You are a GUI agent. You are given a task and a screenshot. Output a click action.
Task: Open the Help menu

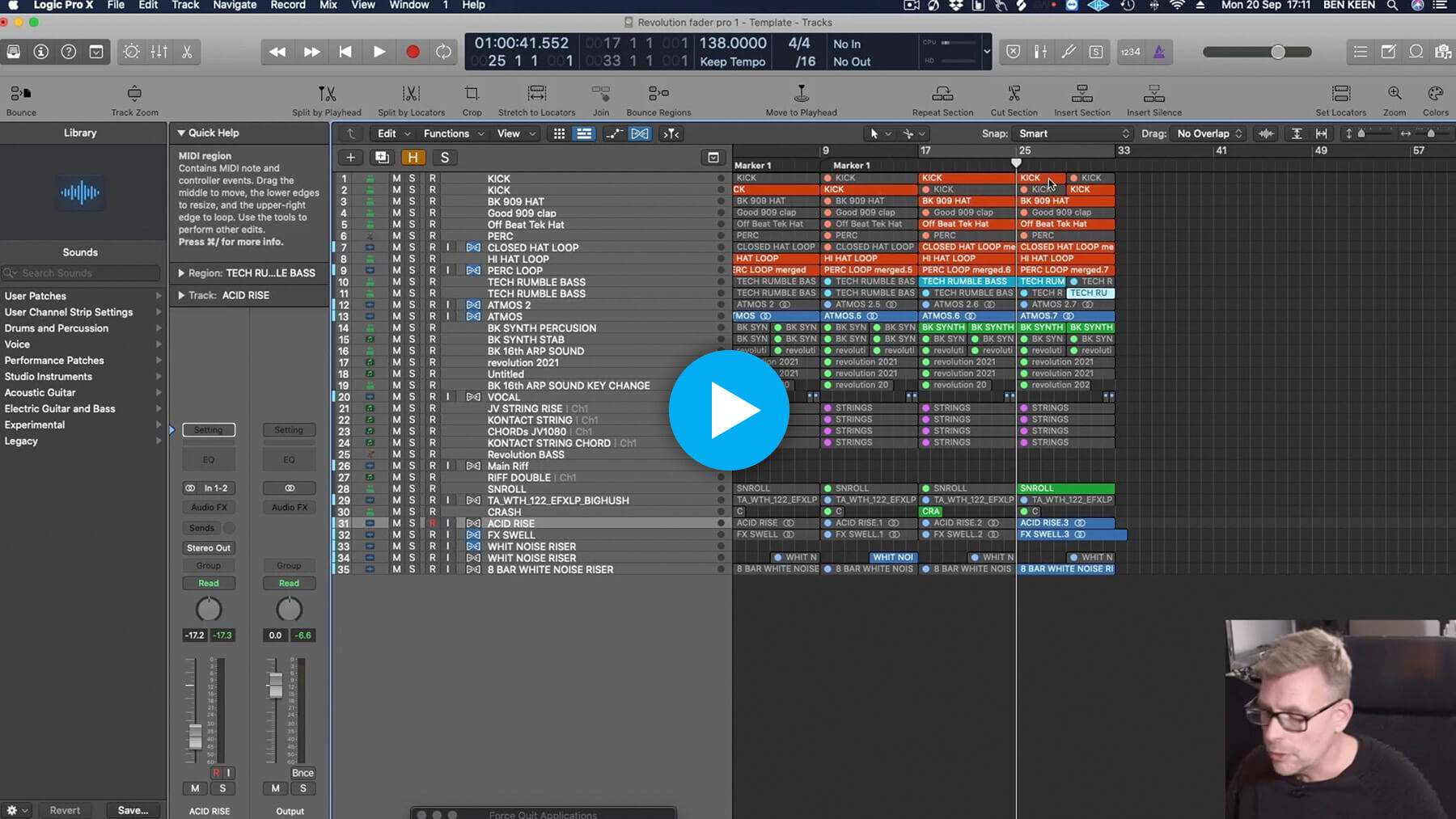(x=473, y=5)
